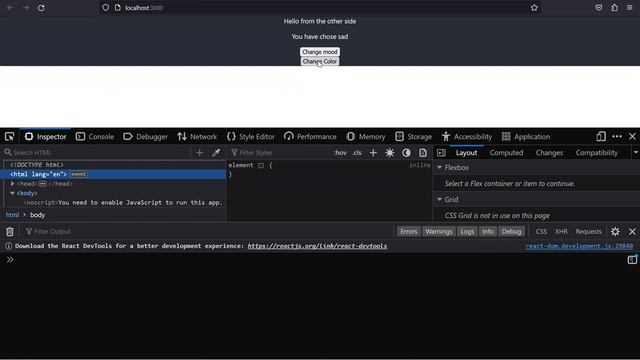Toggle the :hov pseudo-class panel
640x360 pixels.
point(340,153)
